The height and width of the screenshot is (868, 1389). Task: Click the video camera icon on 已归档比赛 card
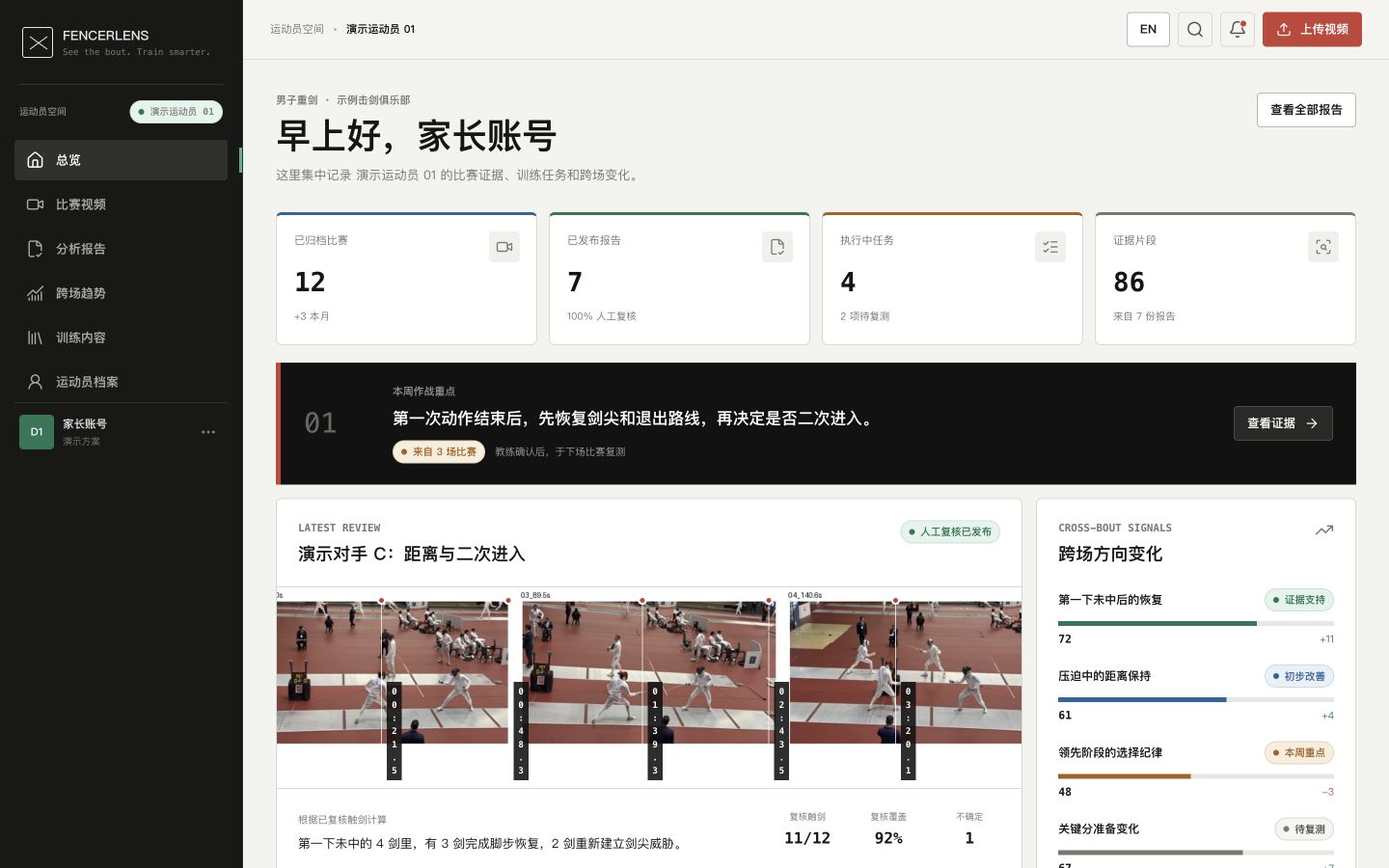click(504, 247)
